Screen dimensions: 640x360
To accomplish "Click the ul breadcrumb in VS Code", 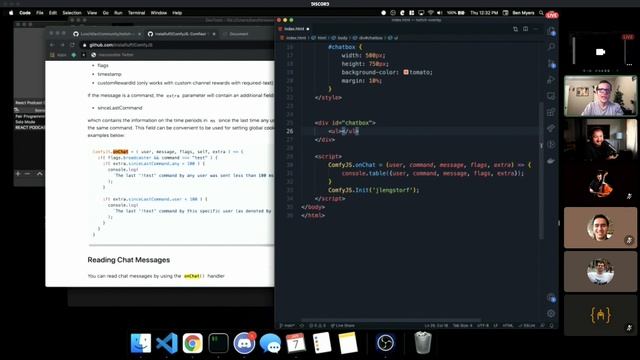I will pyautogui.click(x=393, y=38).
